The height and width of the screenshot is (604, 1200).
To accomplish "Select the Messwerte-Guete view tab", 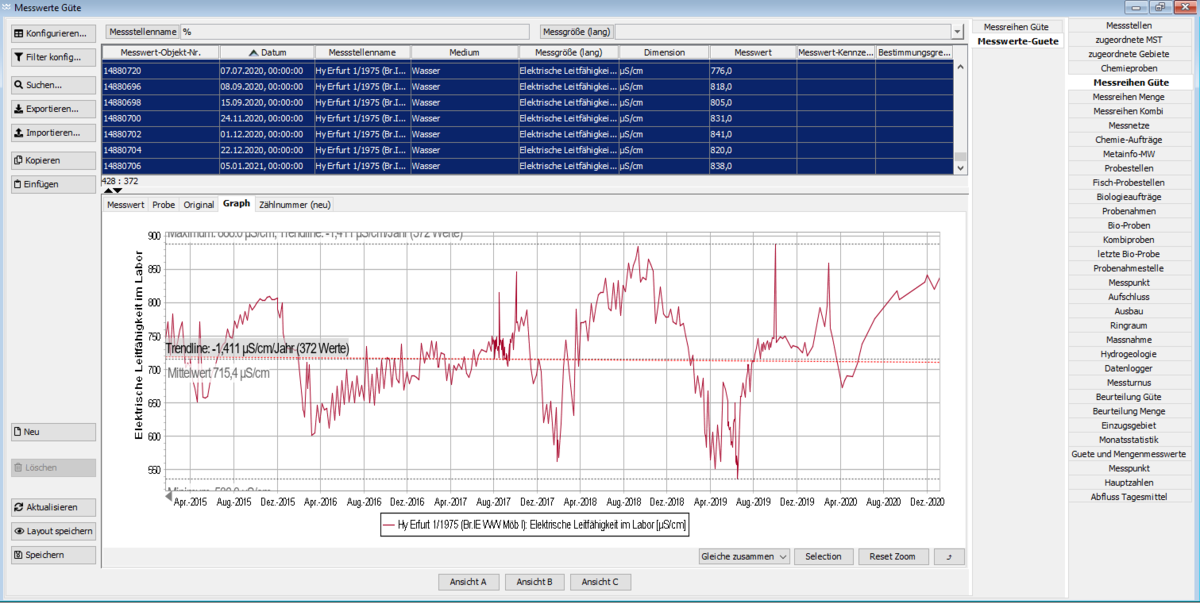I will pos(1017,41).
